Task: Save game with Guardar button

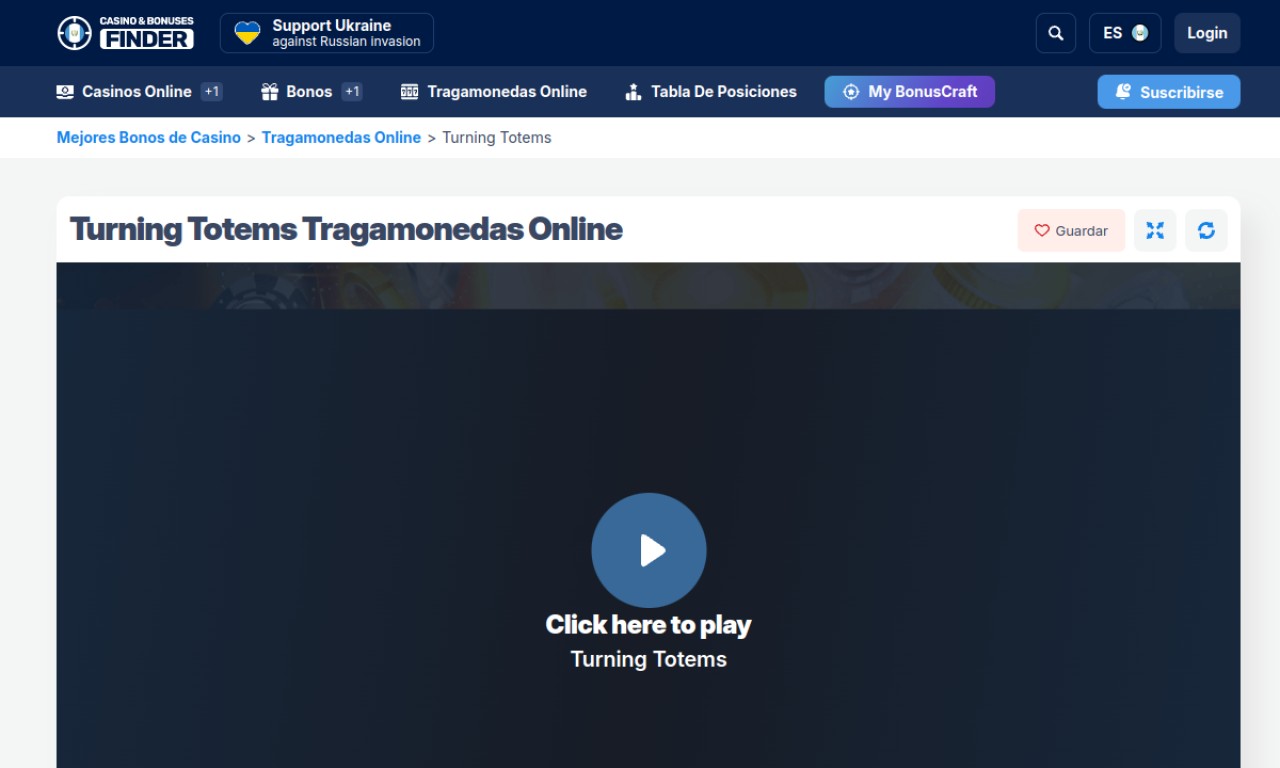Action: 1071,230
